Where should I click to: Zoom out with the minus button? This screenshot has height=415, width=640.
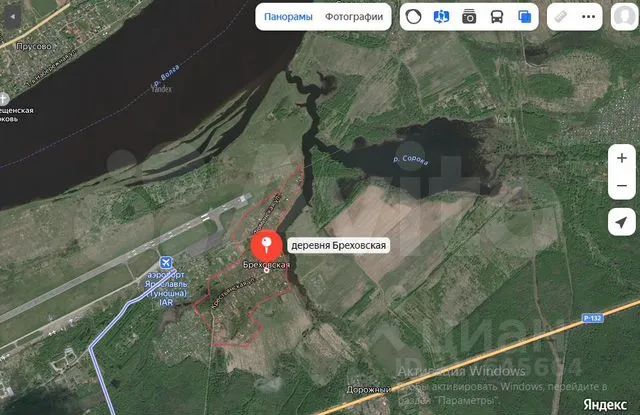622,186
